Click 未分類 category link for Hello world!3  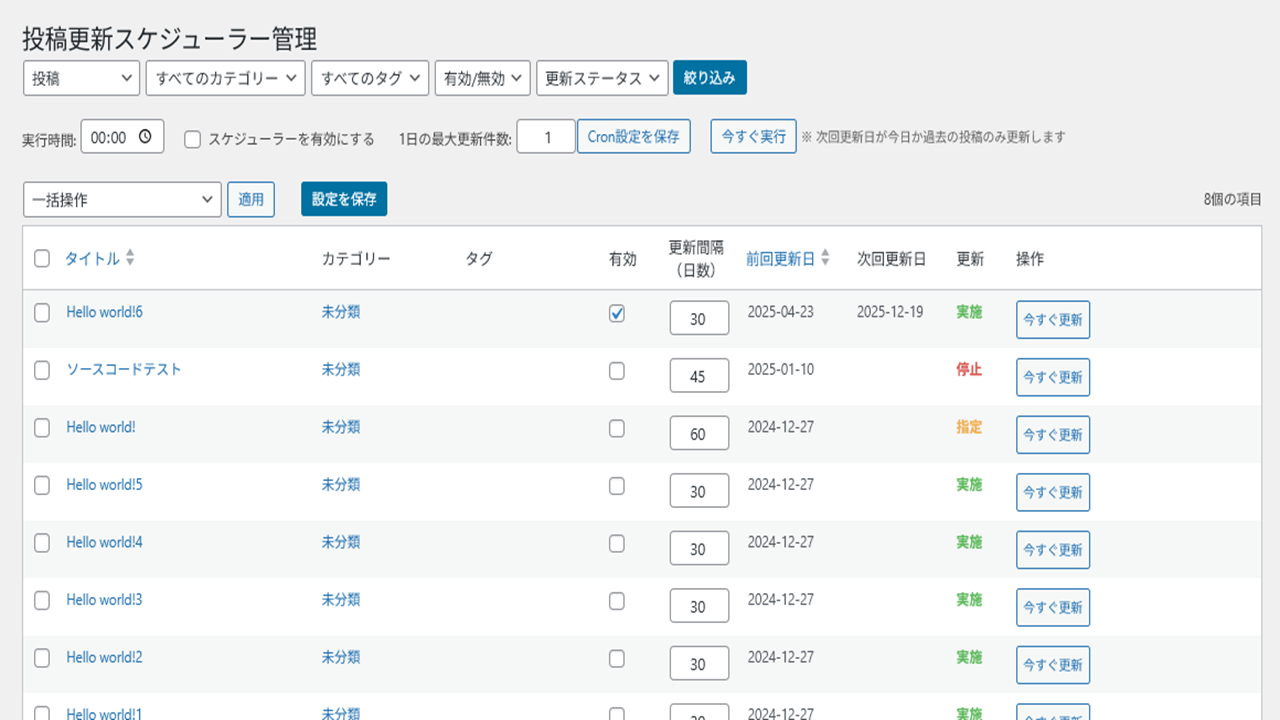point(340,600)
